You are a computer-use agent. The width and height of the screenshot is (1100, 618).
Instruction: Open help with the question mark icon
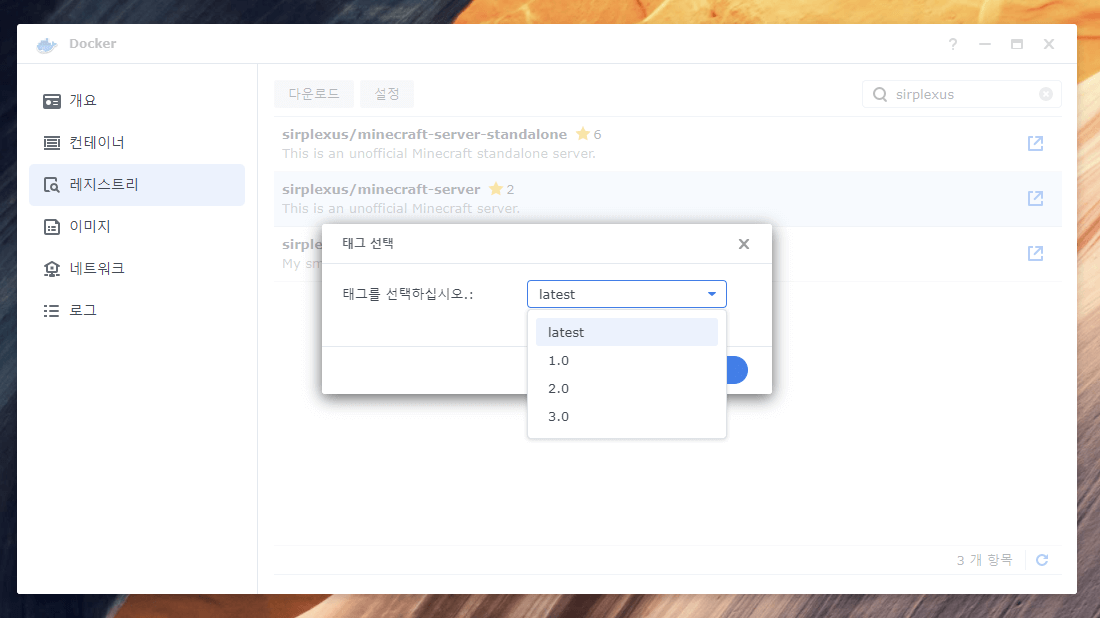953,44
